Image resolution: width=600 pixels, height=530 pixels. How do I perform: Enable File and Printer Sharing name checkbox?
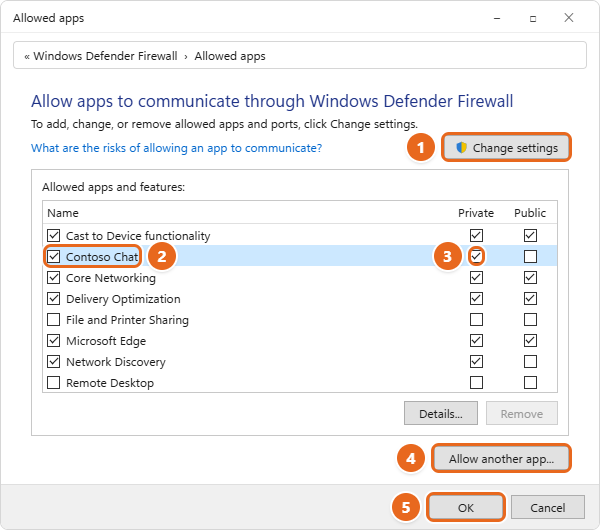[54, 320]
